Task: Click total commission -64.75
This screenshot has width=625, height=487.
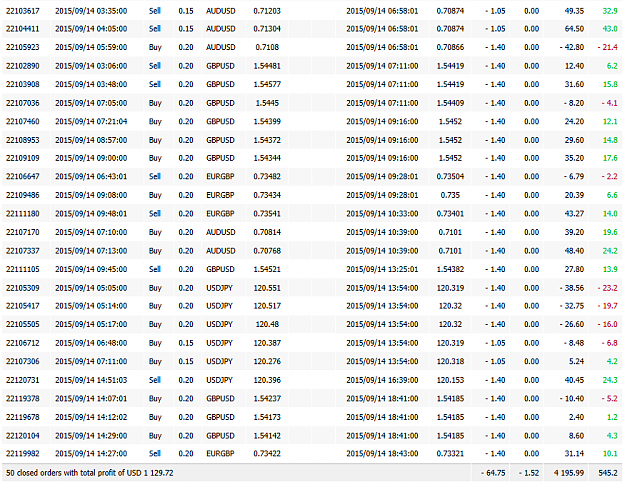Action: 493,473
